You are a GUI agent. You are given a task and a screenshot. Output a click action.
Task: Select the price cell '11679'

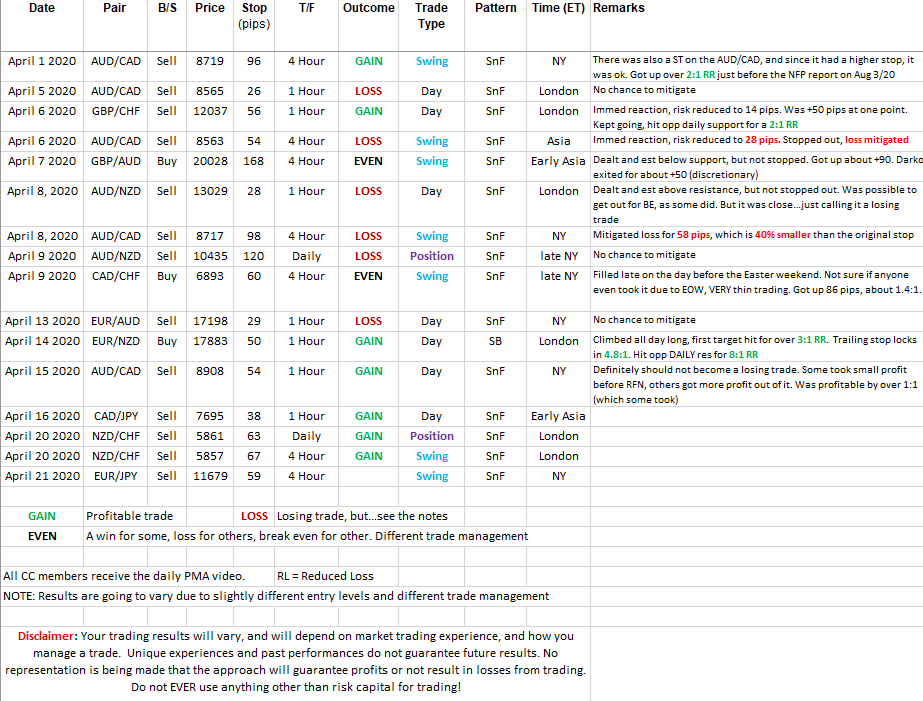click(210, 476)
